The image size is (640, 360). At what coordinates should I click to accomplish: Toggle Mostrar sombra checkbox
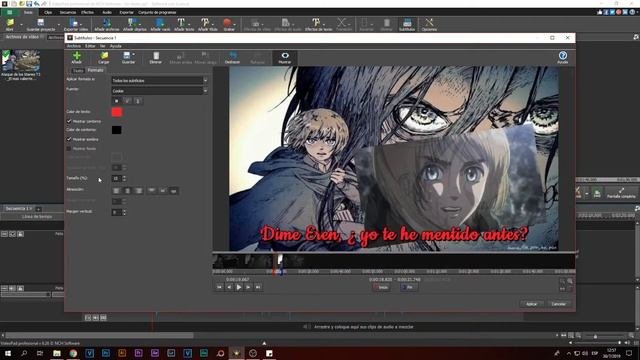point(69,139)
